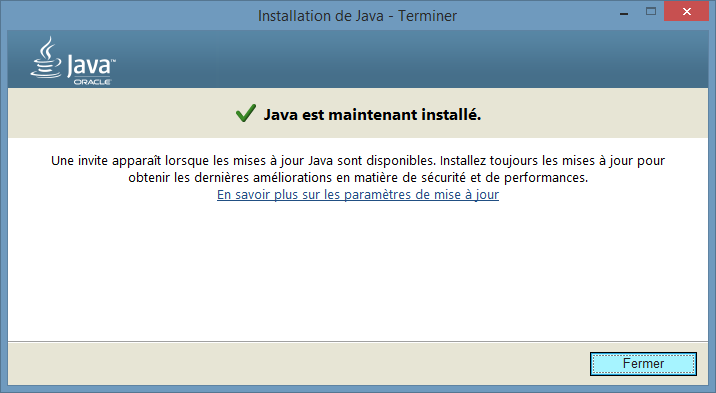Minimize the Java installation window
This screenshot has width=716, height=393.
click(624, 13)
